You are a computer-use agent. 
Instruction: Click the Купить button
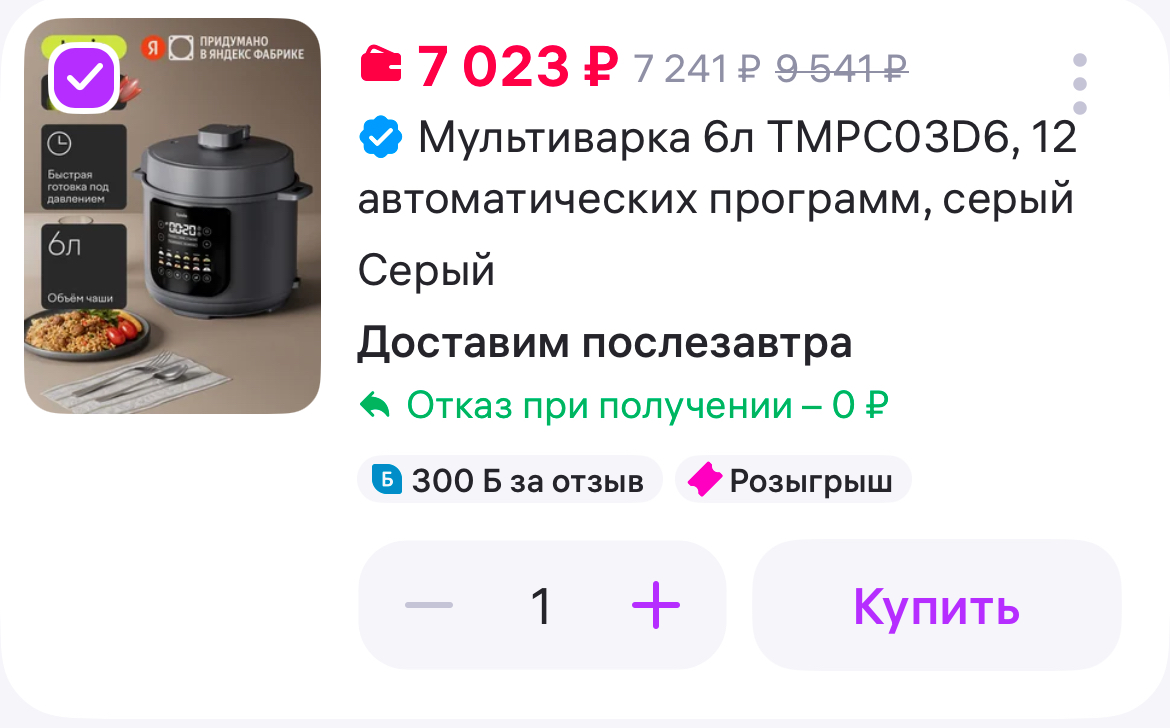pyautogui.click(x=936, y=605)
